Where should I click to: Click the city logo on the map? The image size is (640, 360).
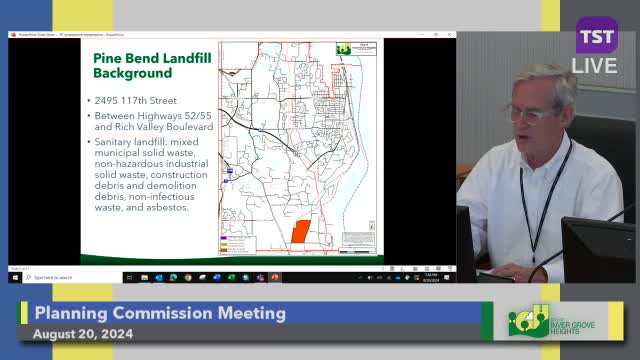tap(343, 49)
